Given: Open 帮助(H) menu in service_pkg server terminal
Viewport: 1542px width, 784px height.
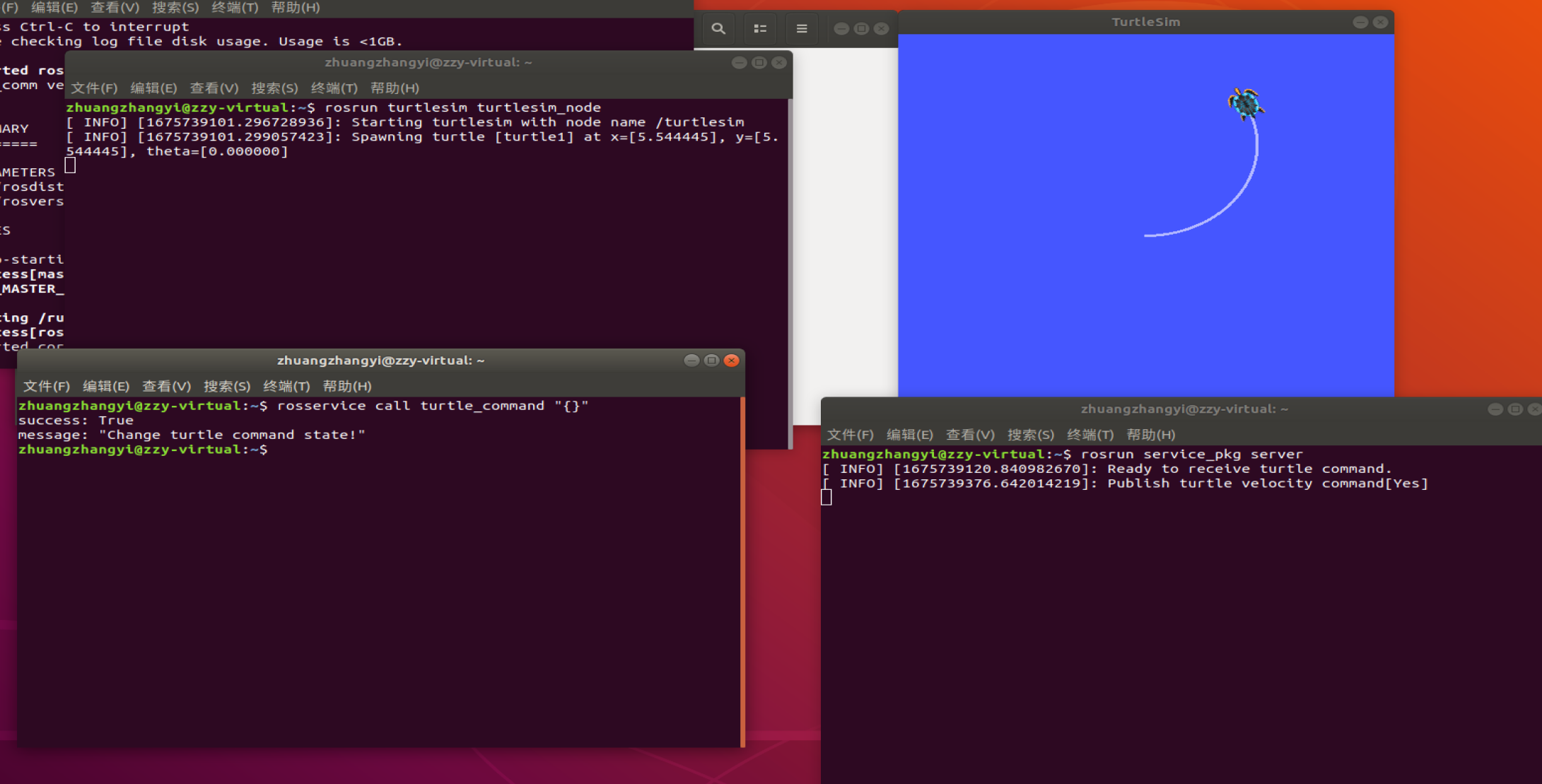Looking at the screenshot, I should pos(1150,435).
